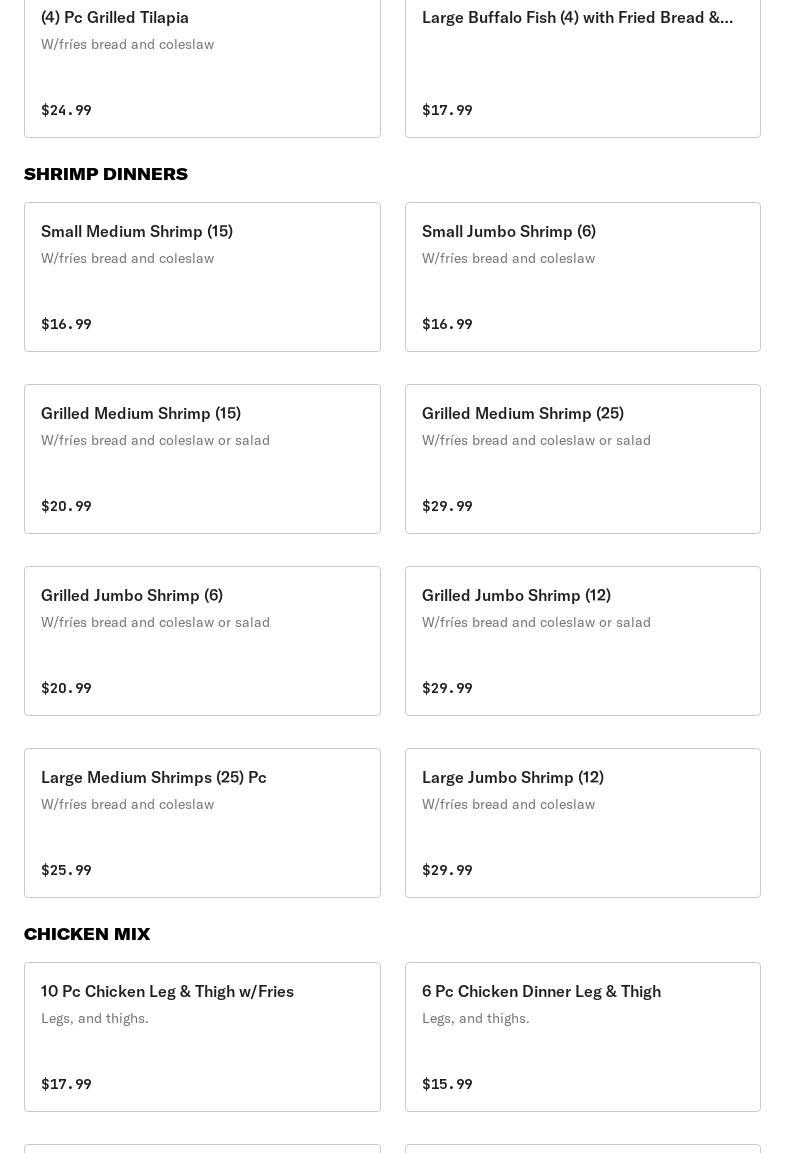Open 6 Pc Chicken Dinner Leg & Thigh
This screenshot has width=785, height=1153.
coord(583,1037)
